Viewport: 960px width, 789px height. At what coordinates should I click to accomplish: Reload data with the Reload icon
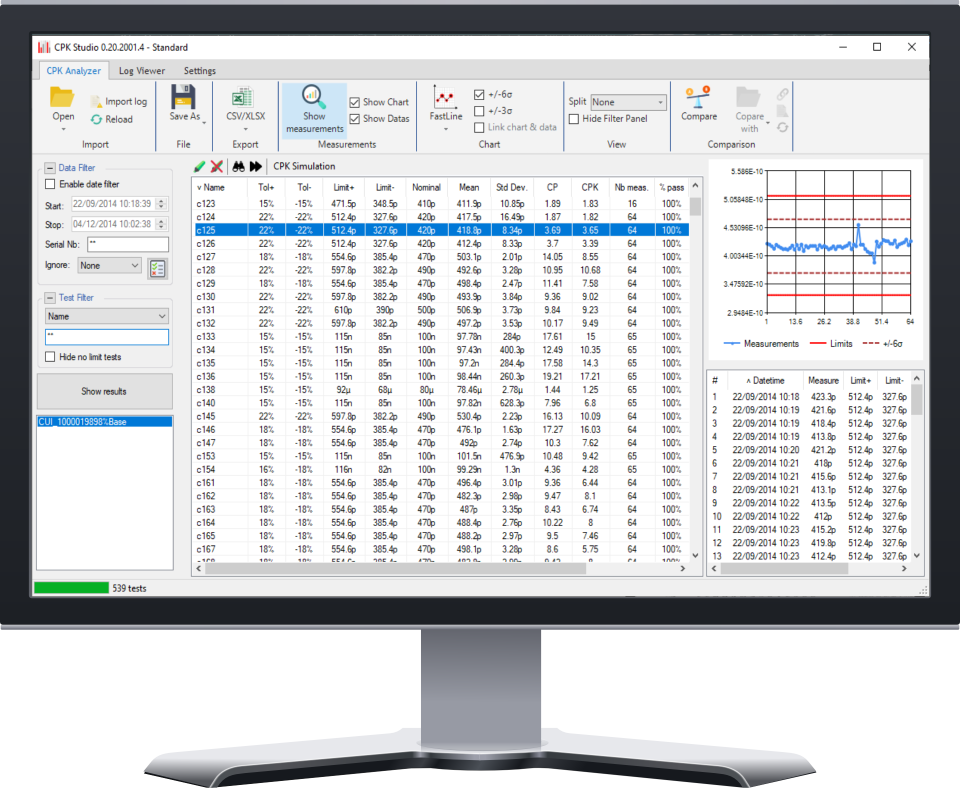click(96, 119)
